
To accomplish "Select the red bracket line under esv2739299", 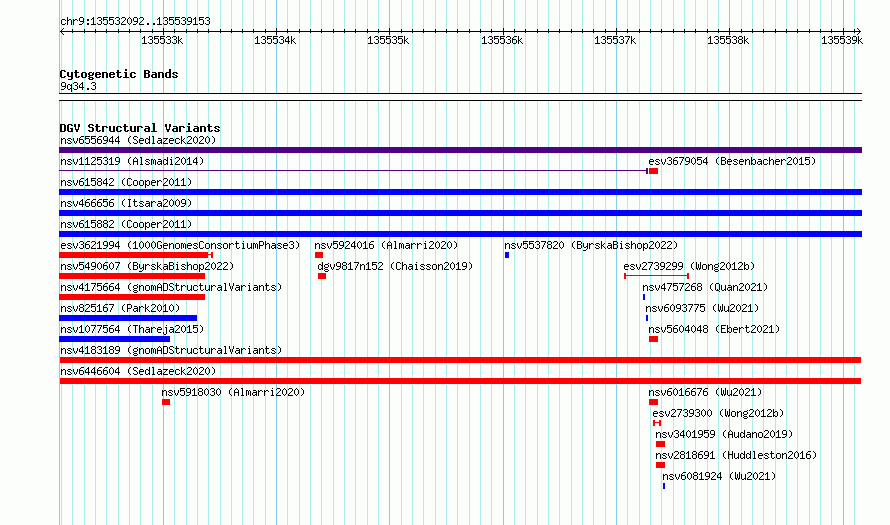I will click(657, 276).
